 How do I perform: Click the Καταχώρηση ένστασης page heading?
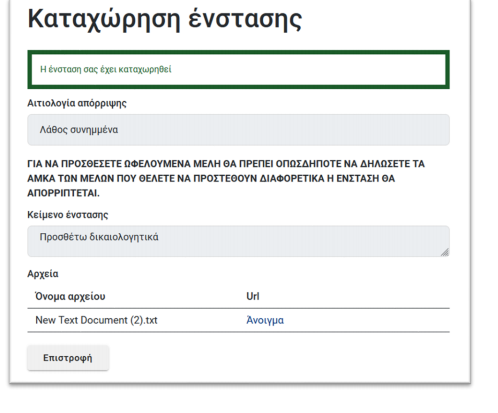pos(165,19)
